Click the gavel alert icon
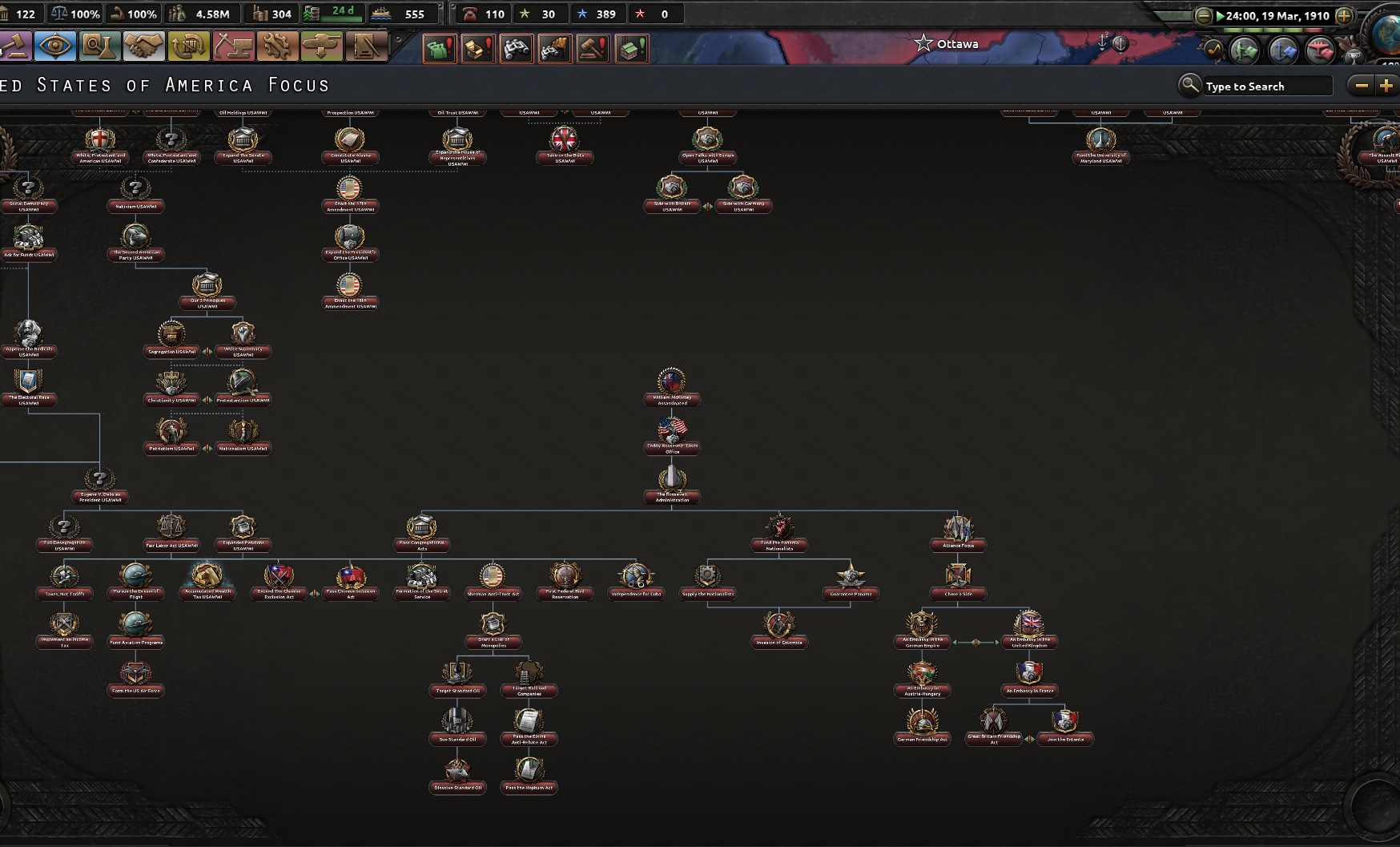The width and height of the screenshot is (1400, 847). (593, 49)
